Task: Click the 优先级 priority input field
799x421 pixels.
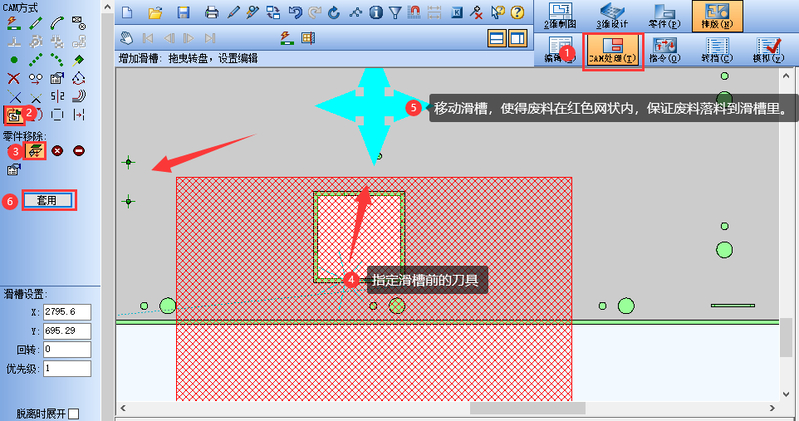Action: click(x=67, y=368)
